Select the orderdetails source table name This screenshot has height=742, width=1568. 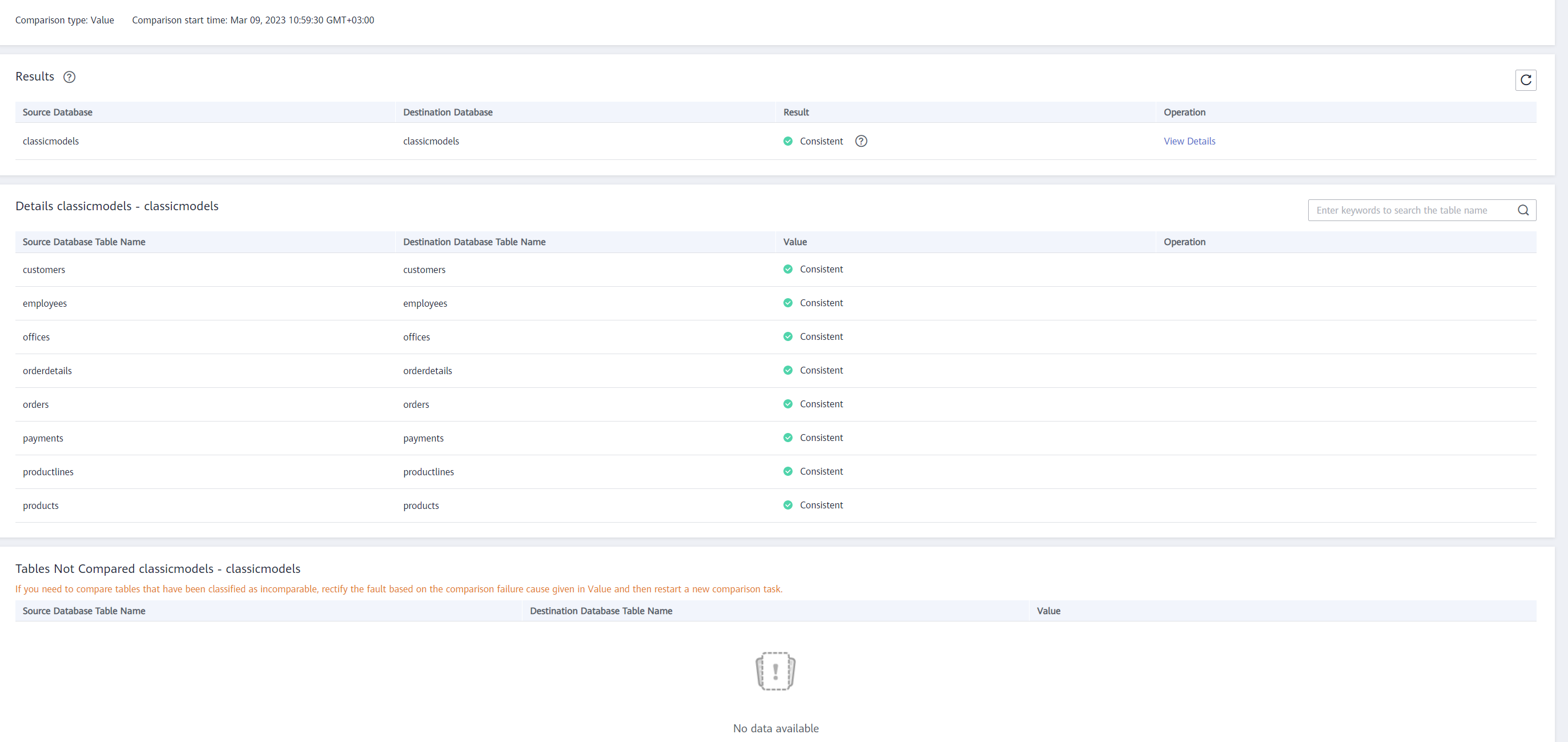[47, 371]
